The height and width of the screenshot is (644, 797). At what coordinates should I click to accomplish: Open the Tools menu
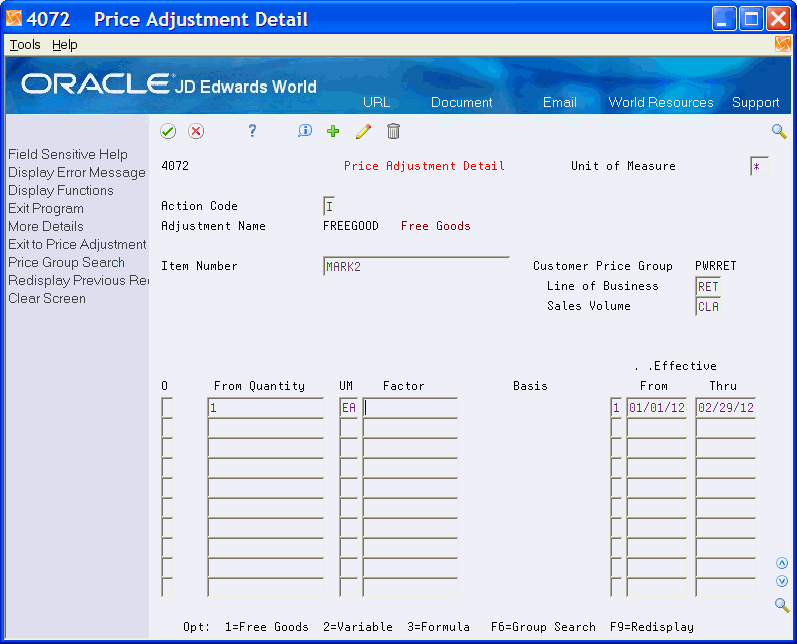click(25, 45)
